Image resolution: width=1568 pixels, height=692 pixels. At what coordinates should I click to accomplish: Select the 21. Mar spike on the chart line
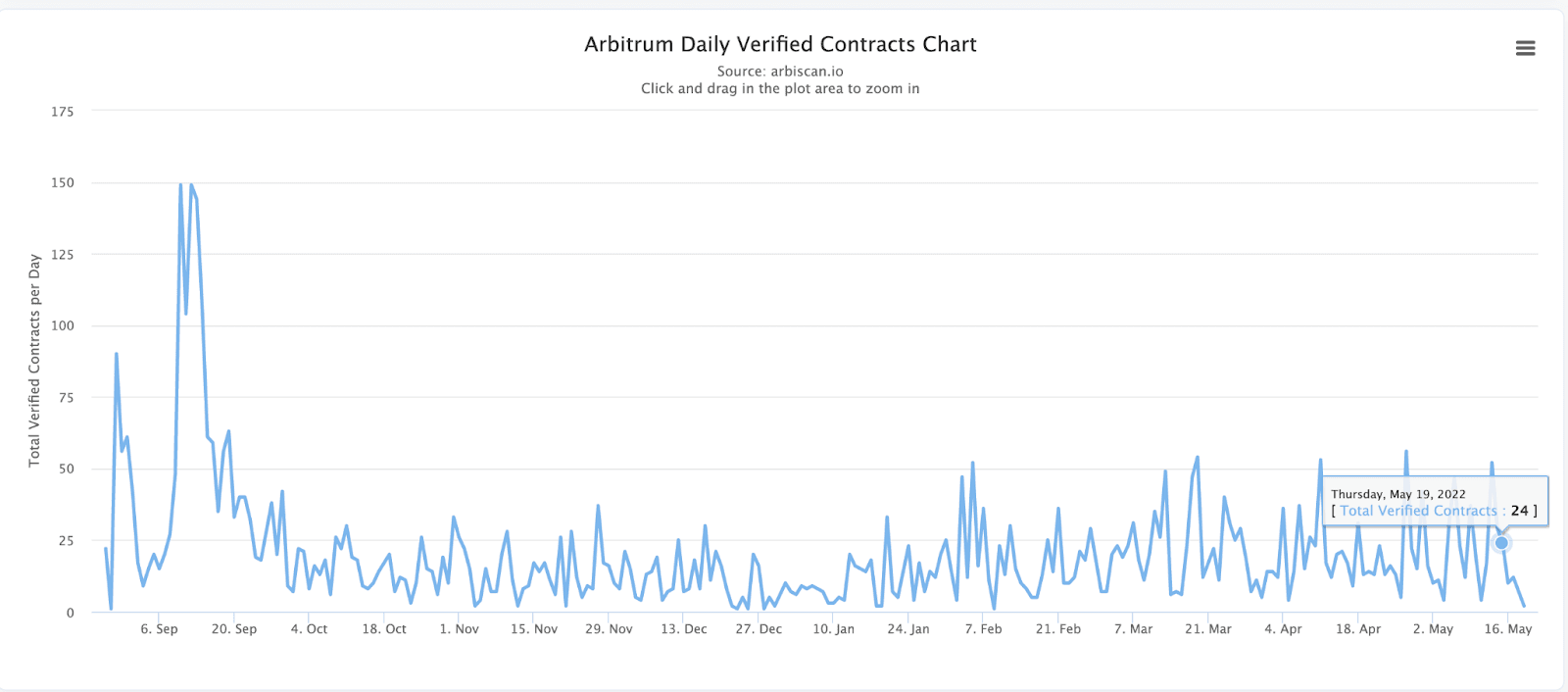(1196, 458)
